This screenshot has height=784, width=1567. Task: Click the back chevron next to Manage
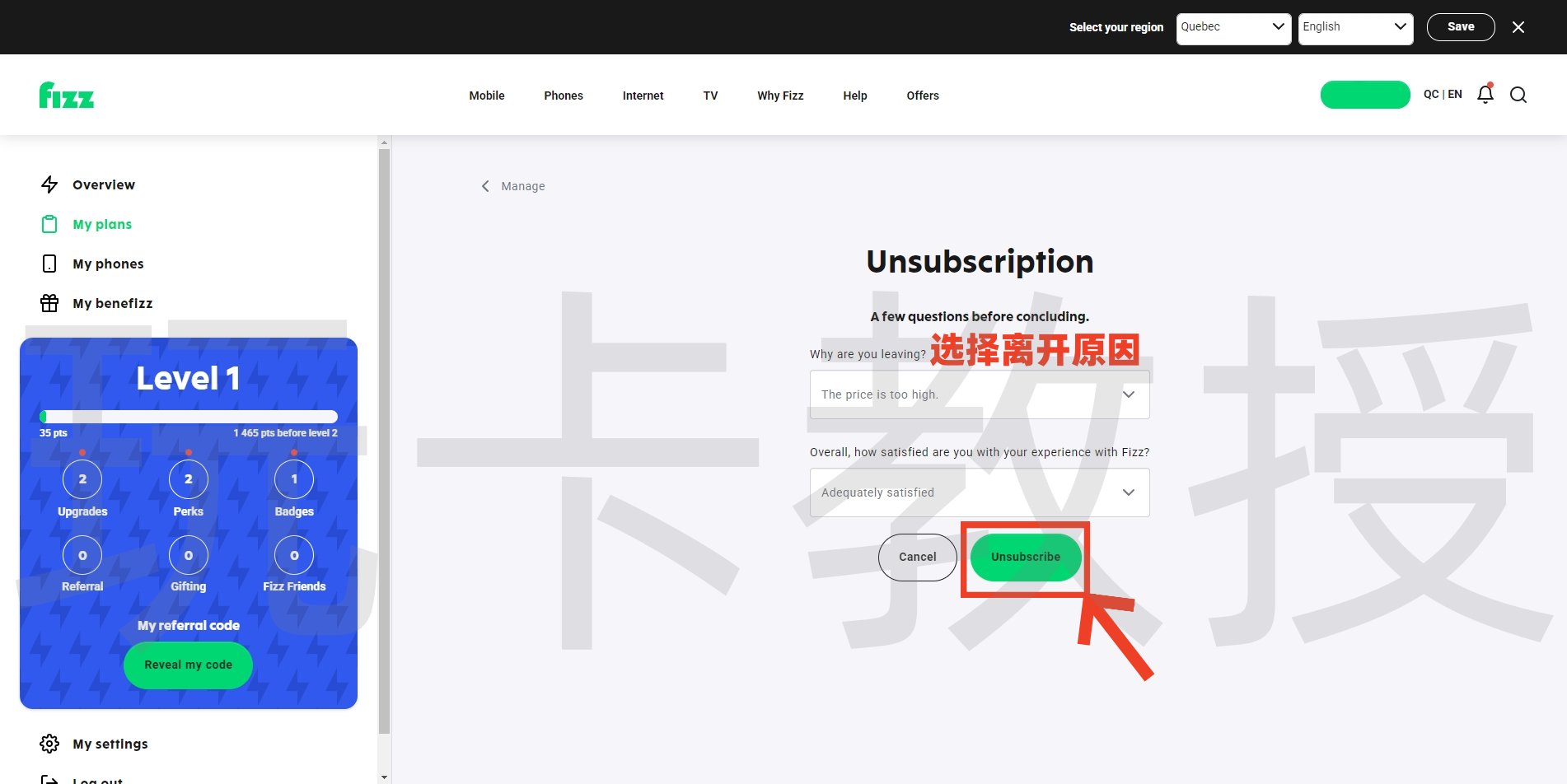click(x=485, y=185)
